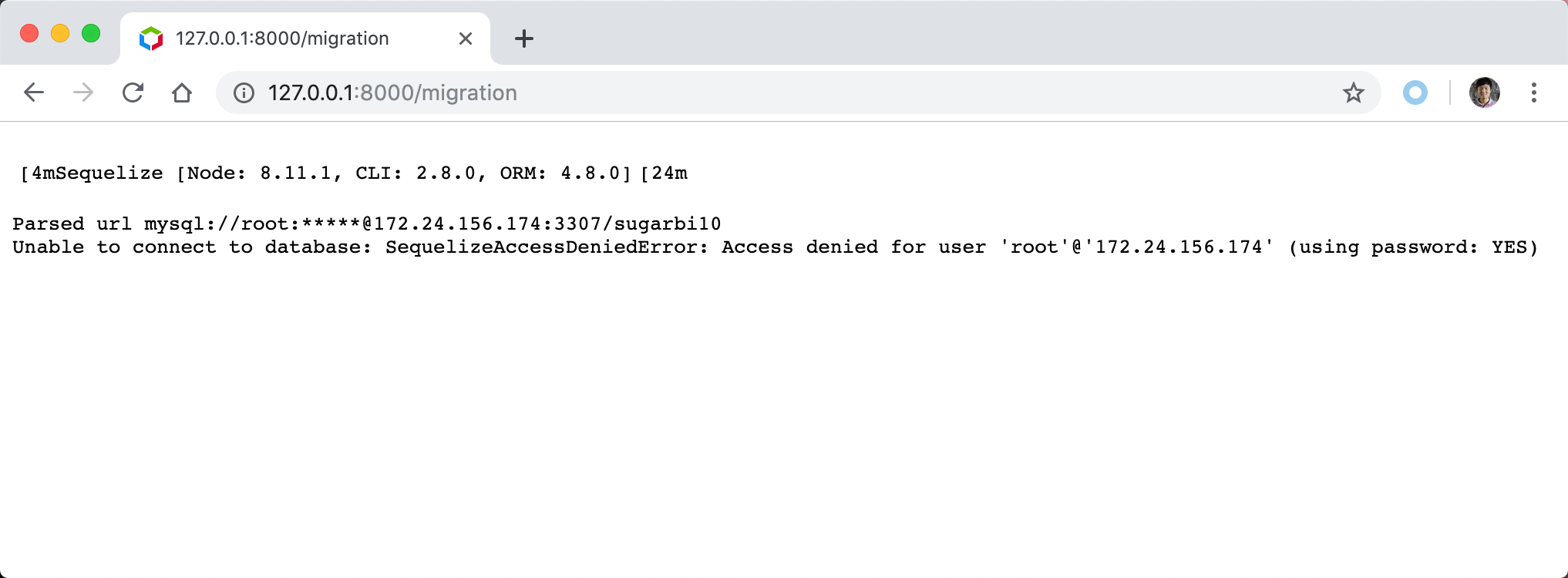
Task: Open the user profile avatar
Action: click(x=1485, y=93)
